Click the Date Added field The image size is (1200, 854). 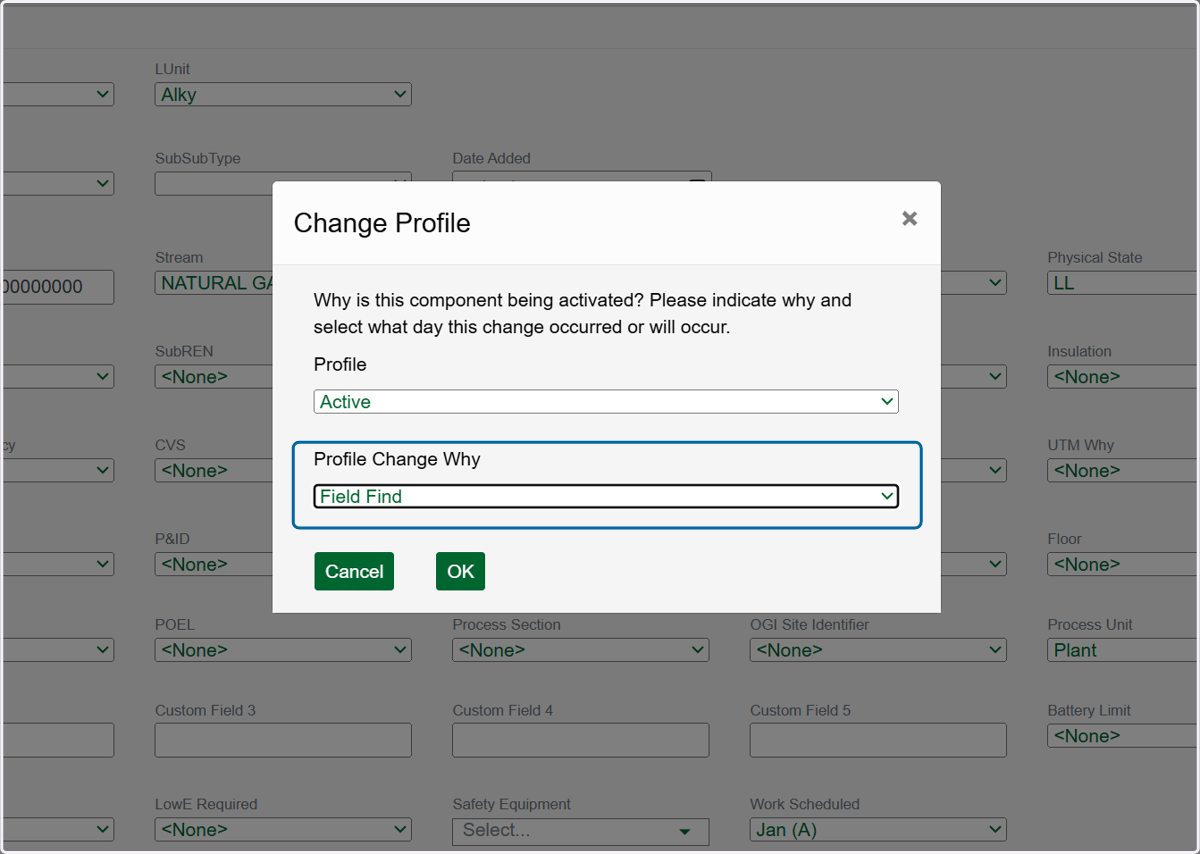pyautogui.click(x=581, y=176)
